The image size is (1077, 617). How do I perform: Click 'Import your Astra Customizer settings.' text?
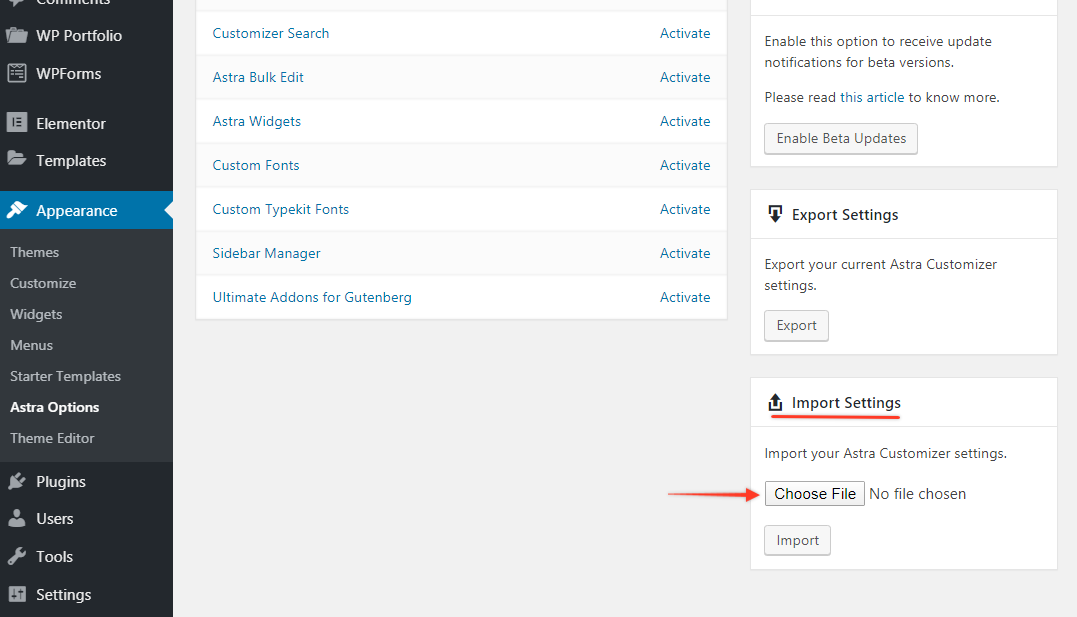click(x=885, y=453)
